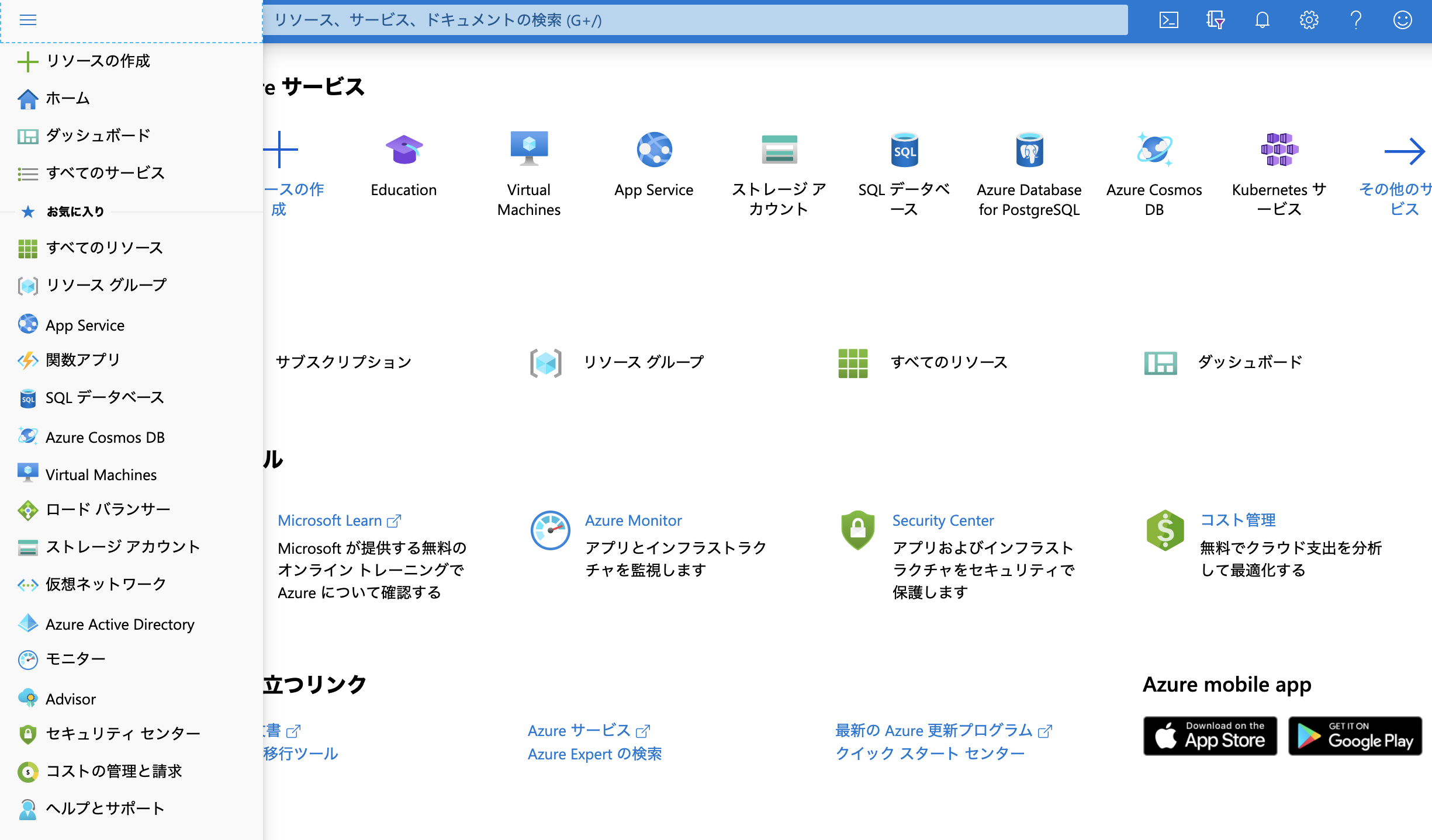The height and width of the screenshot is (840, 1432).
Task: Open the Education service icon
Action: click(404, 151)
